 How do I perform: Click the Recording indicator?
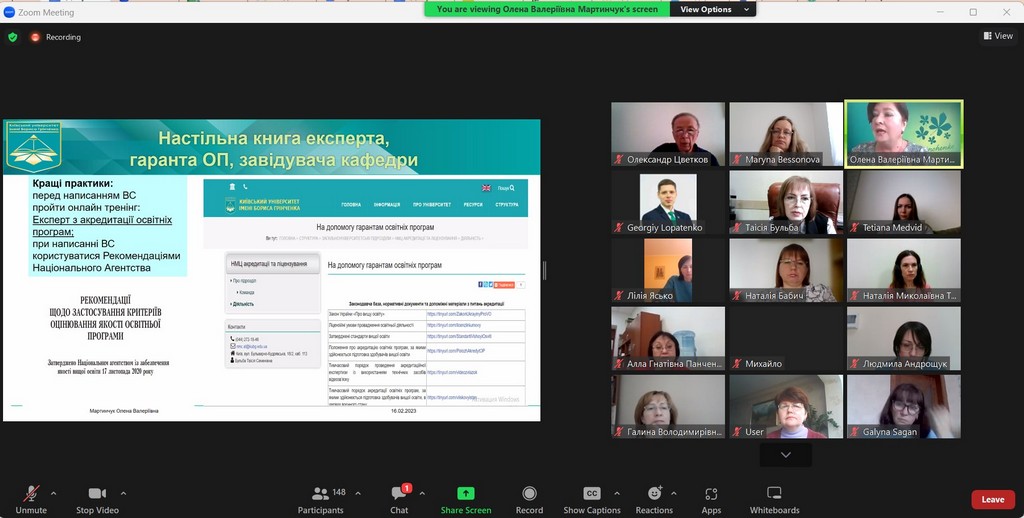pyautogui.click(x=56, y=37)
